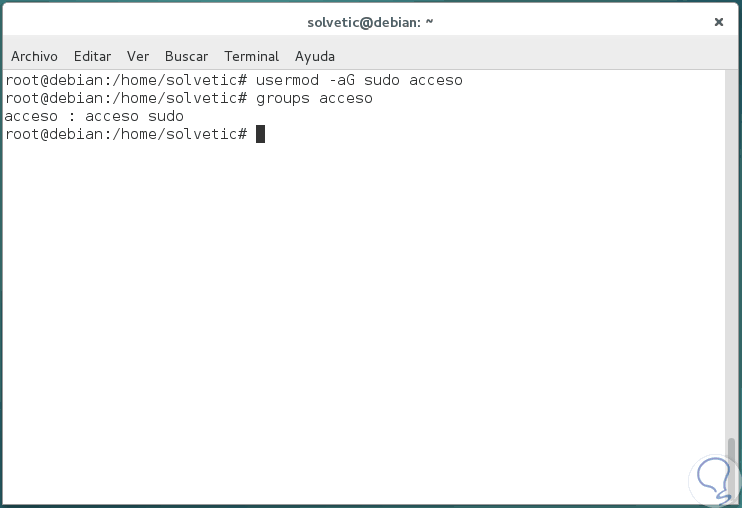Screen dimensions: 742x508
Task: Click the solvetic@debian window title
Action: click(370, 21)
